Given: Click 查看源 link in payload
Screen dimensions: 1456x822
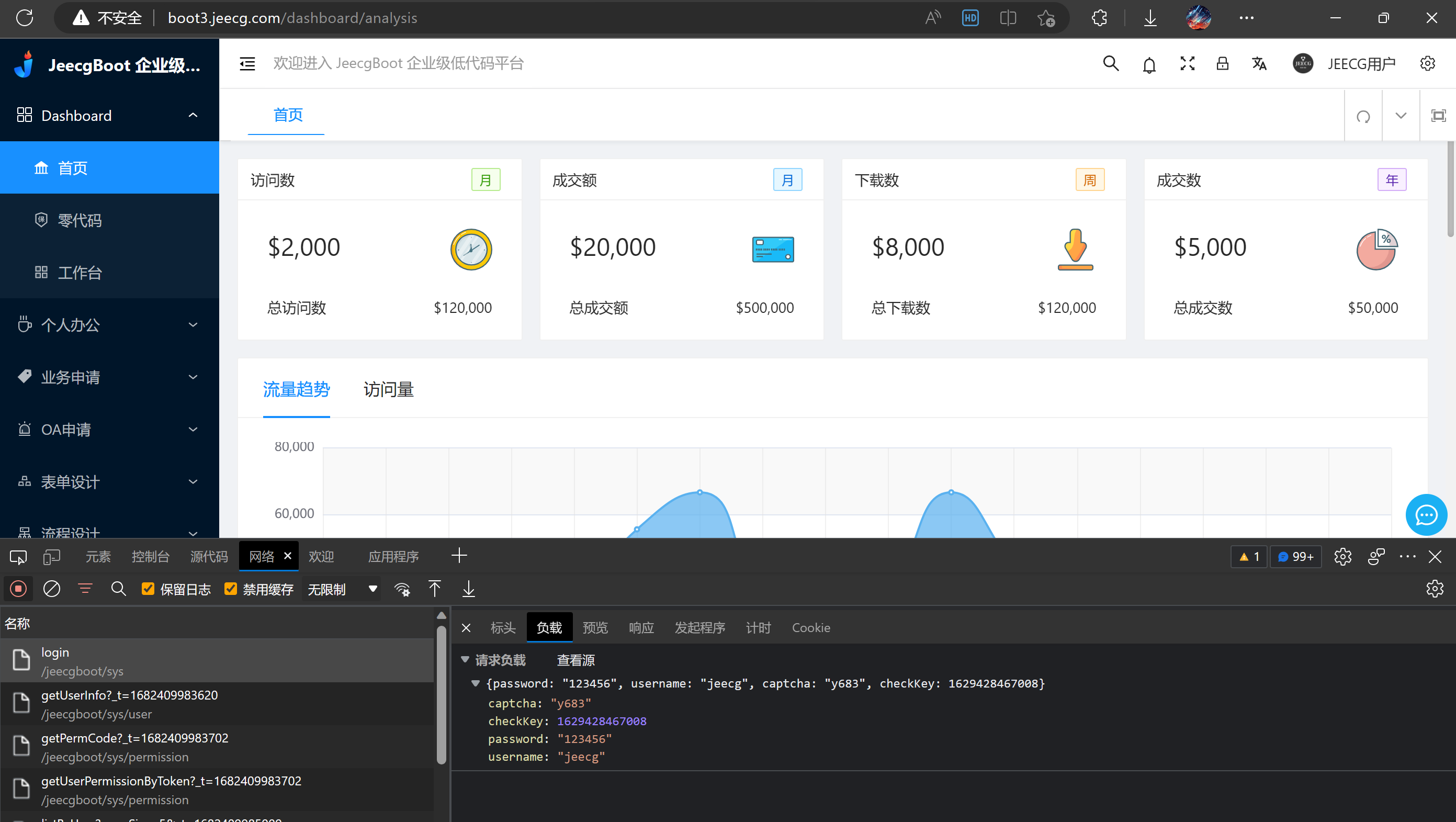Looking at the screenshot, I should (575, 660).
